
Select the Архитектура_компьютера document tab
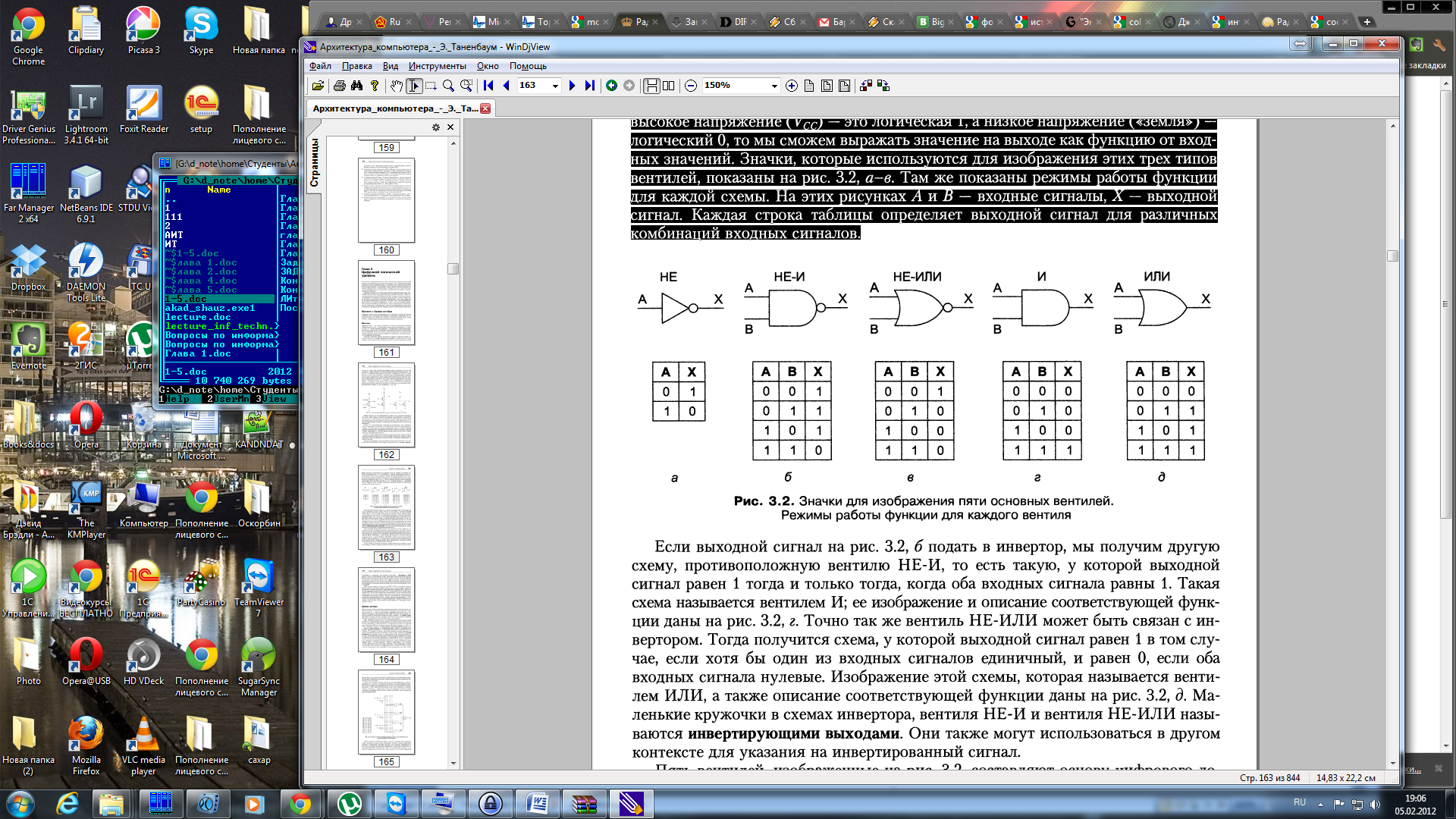pyautogui.click(x=396, y=108)
